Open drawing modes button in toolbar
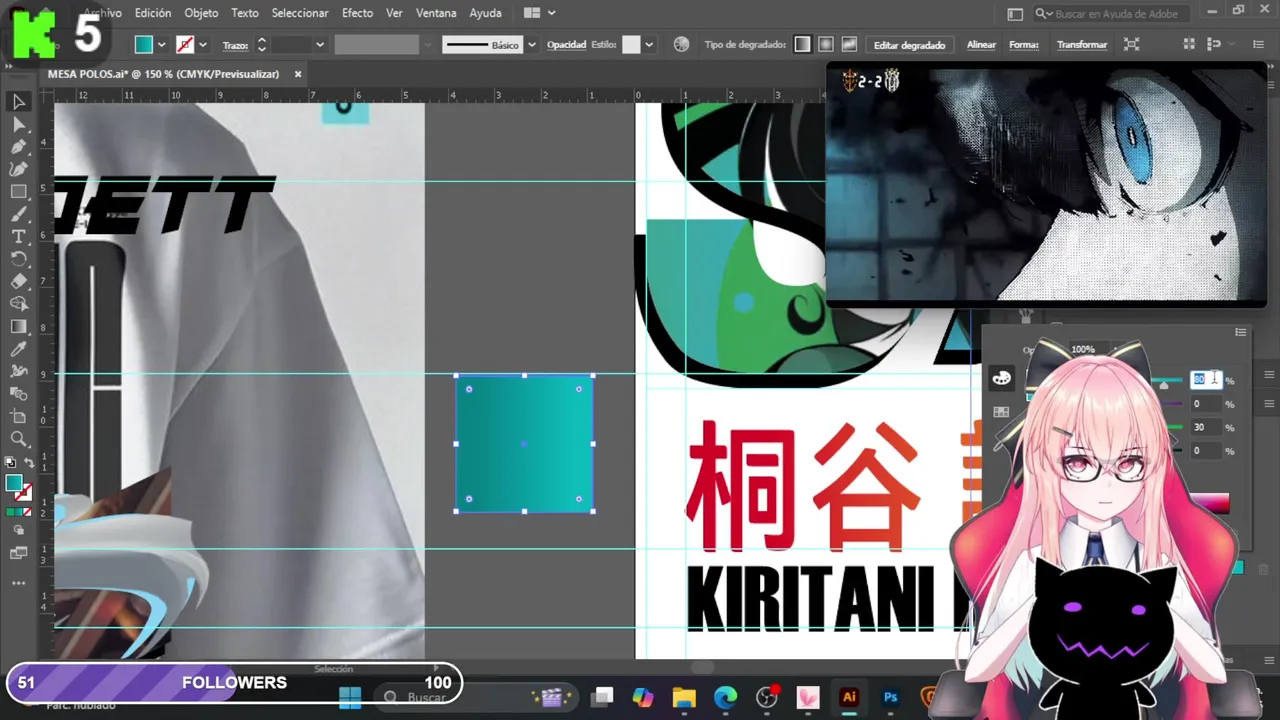1280x720 pixels. [19, 531]
